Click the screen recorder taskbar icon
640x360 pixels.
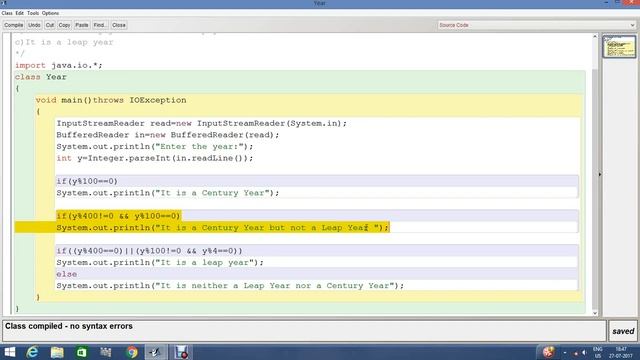click(181, 352)
